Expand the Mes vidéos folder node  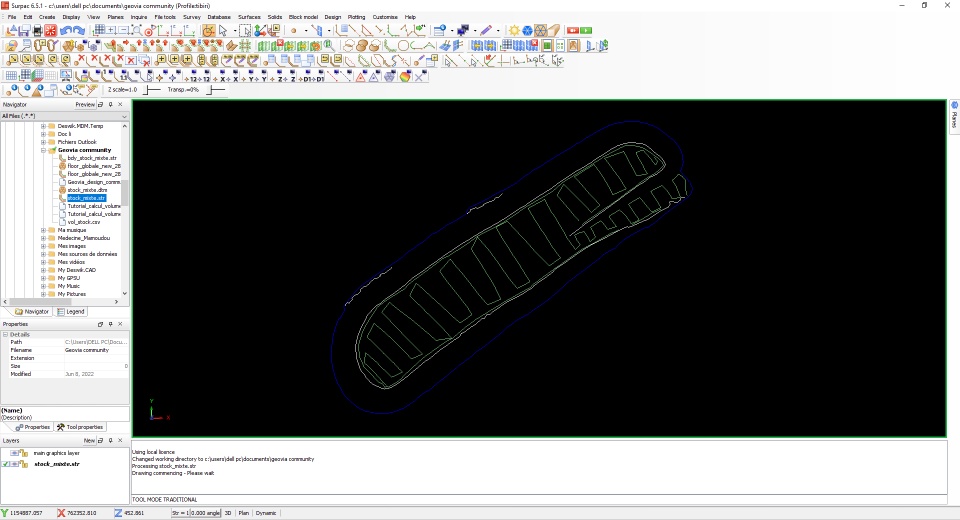43,262
